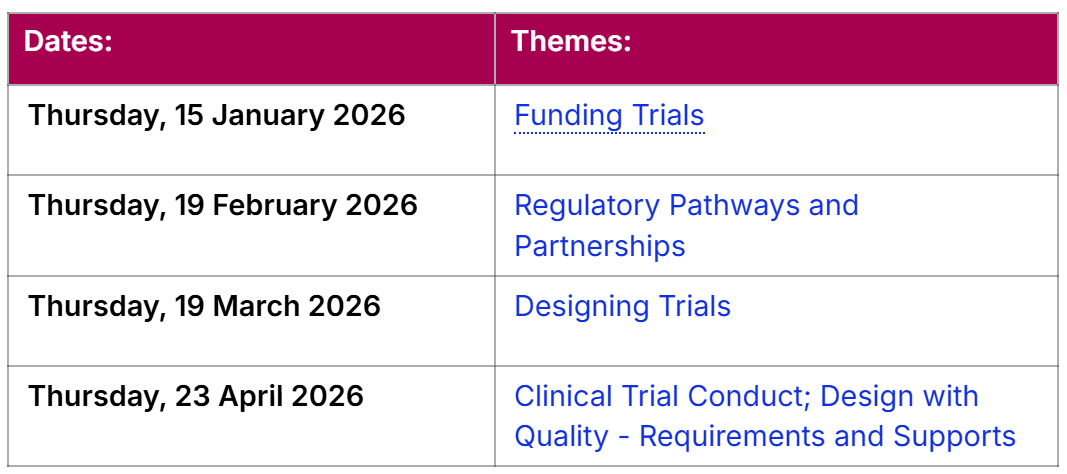Select the Thursday, 15 January 2026 date cell
This screenshot has height=474, width=1067.
click(216, 115)
